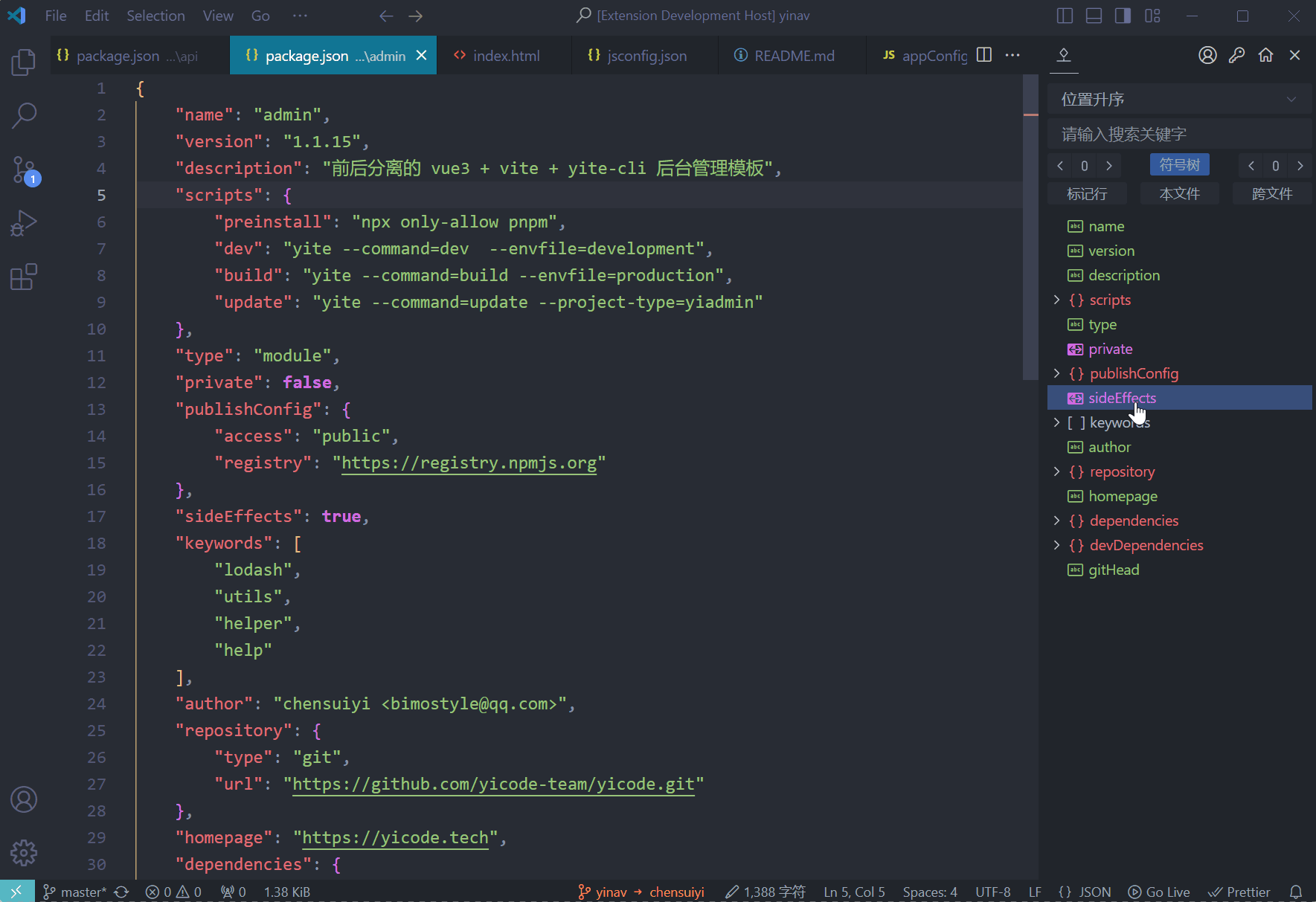Click the split editor right icon
Image resolution: width=1316 pixels, height=902 pixels.
pyautogui.click(x=983, y=55)
